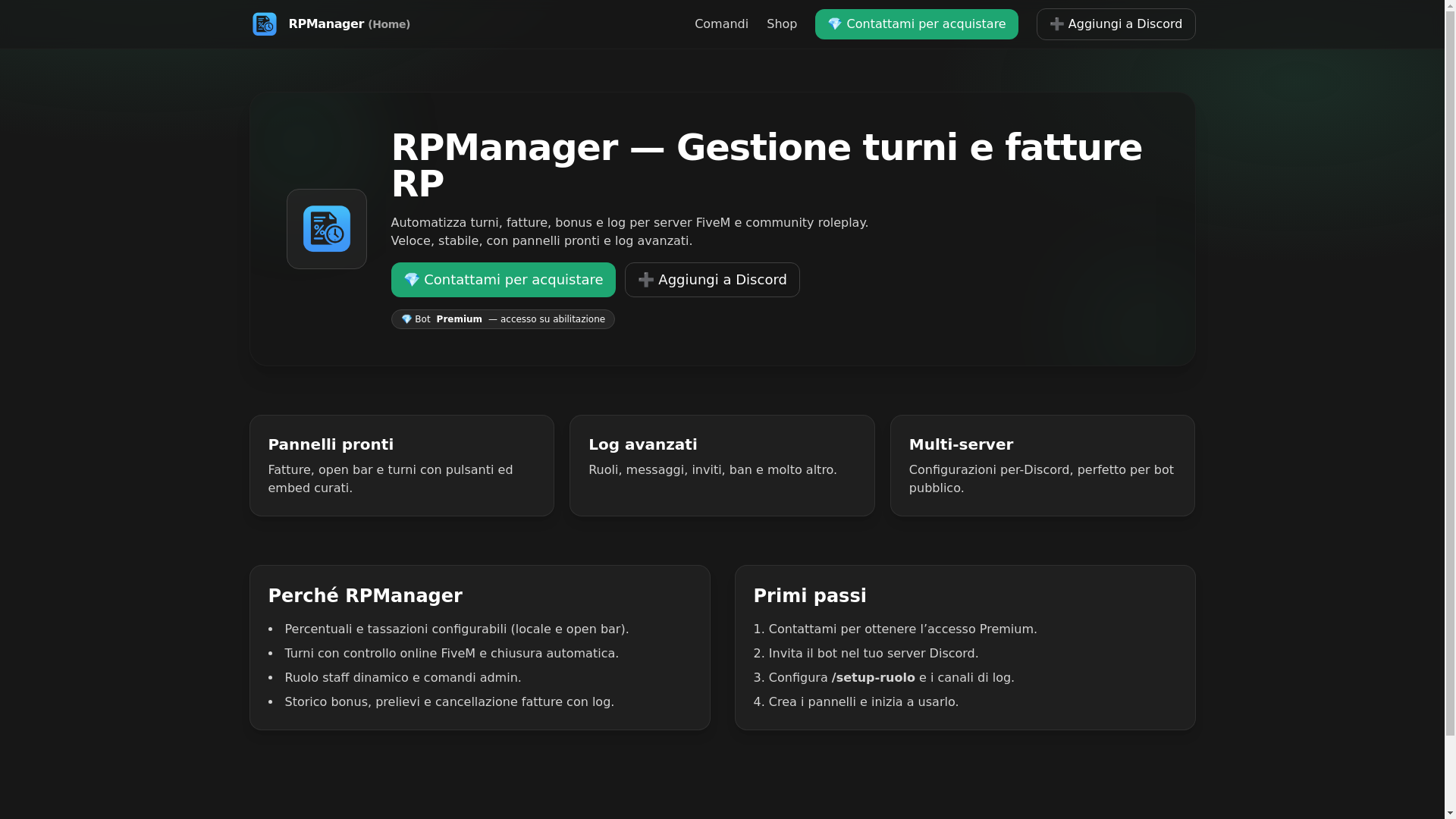This screenshot has height=819, width=1456.
Task: Click the Log avanzati card title
Action: [643, 444]
